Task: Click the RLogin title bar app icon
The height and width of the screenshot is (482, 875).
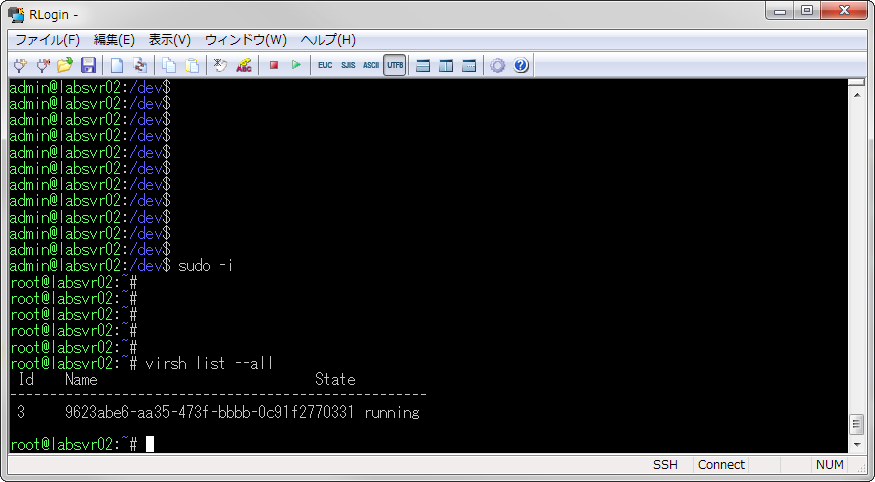Action: [x=16, y=14]
